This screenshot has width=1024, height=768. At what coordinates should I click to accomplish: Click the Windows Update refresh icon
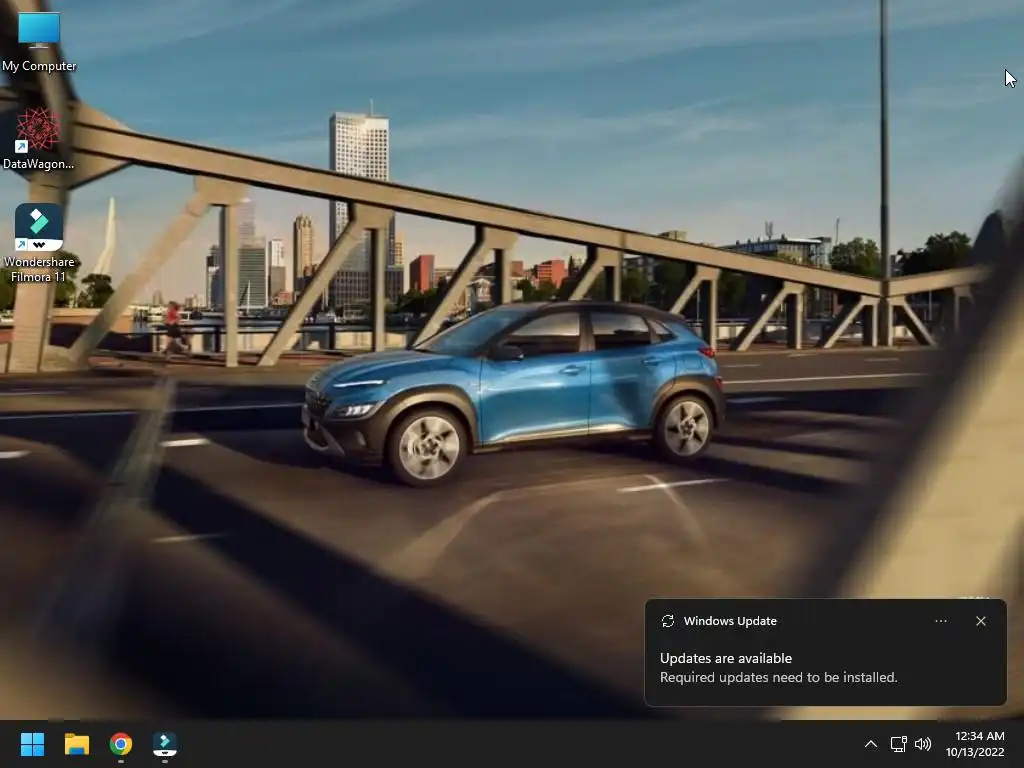coord(667,621)
